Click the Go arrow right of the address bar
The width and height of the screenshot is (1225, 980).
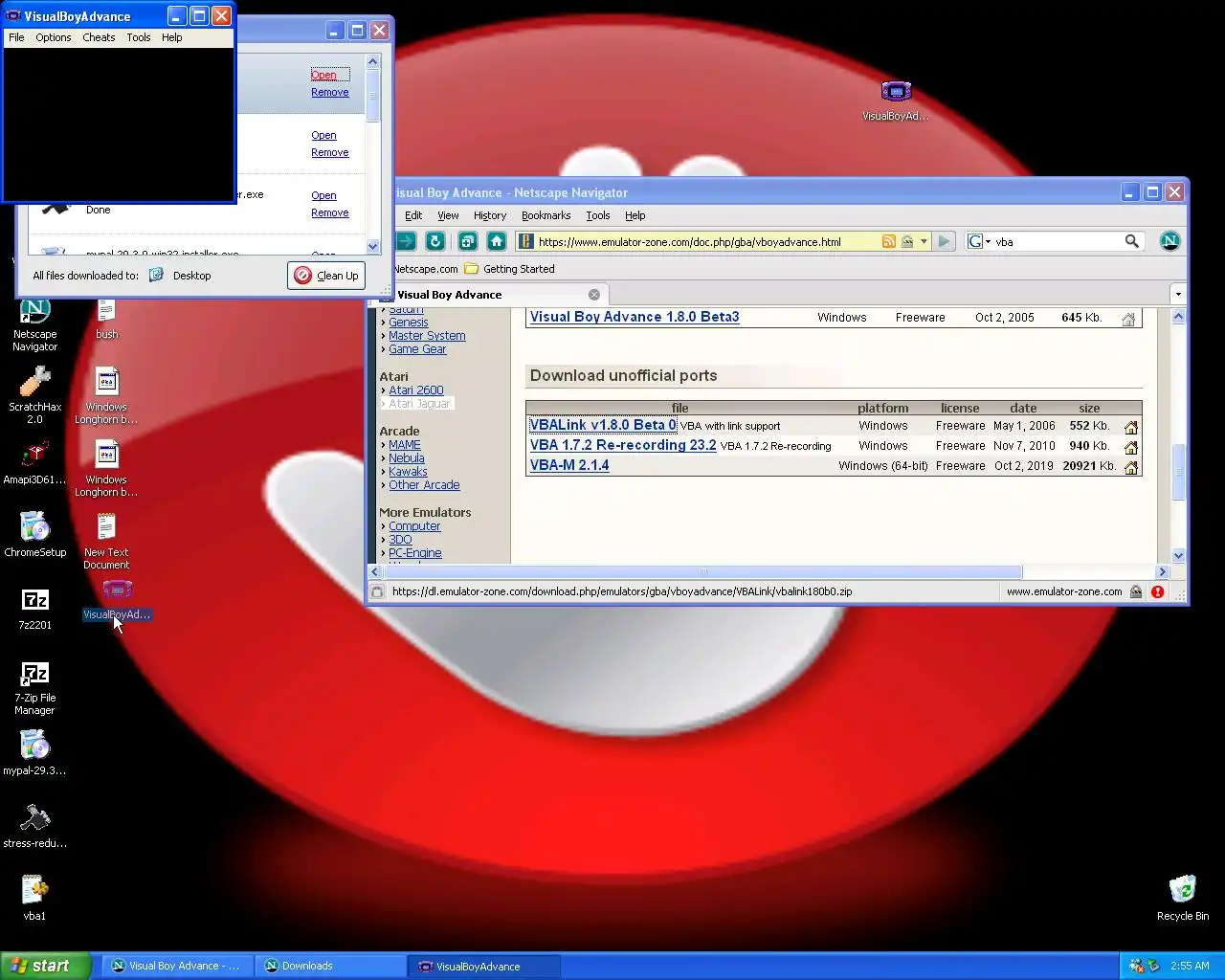[945, 241]
